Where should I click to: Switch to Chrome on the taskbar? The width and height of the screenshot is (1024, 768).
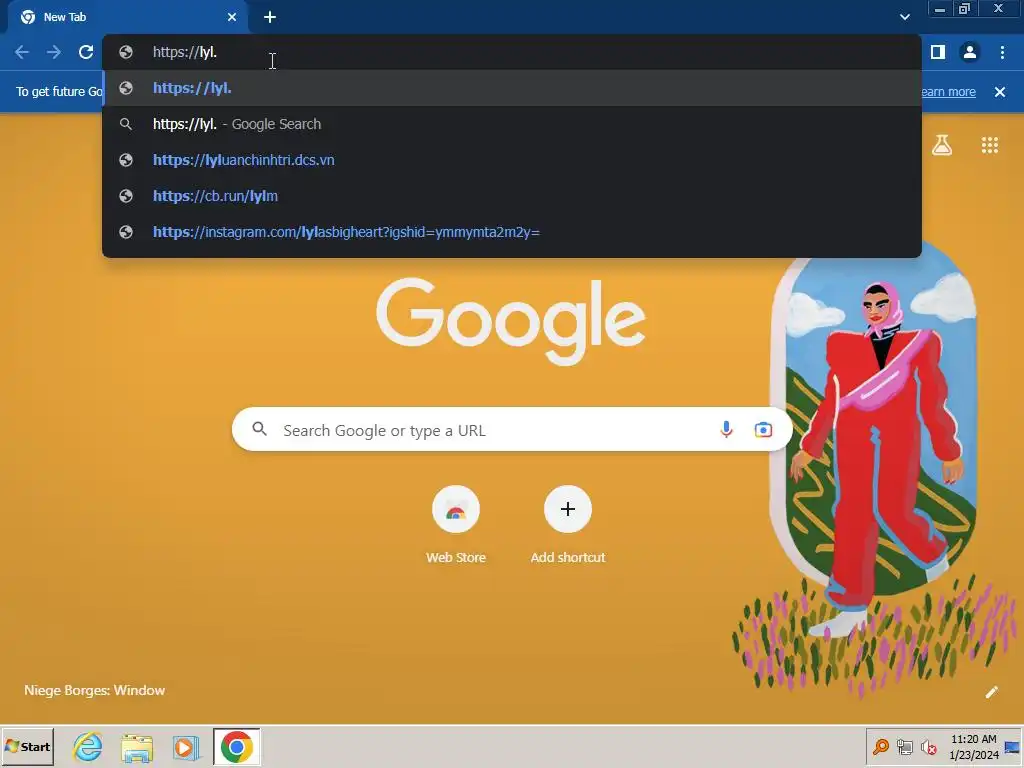click(236, 746)
